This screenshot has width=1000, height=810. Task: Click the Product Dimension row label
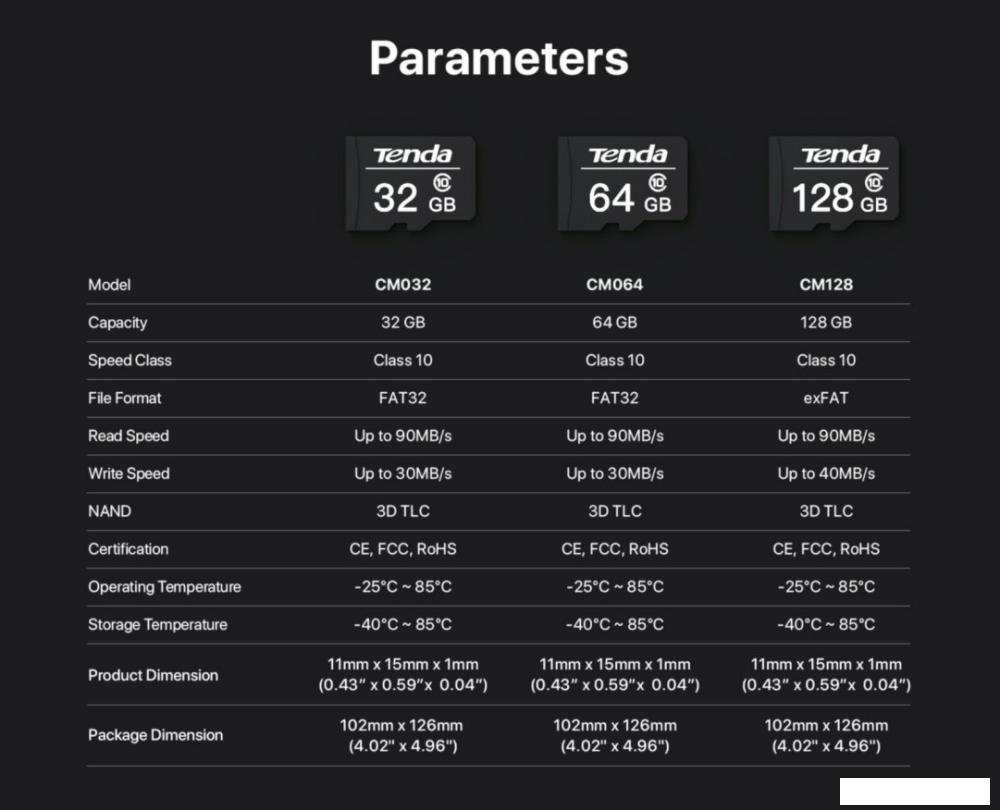click(153, 676)
